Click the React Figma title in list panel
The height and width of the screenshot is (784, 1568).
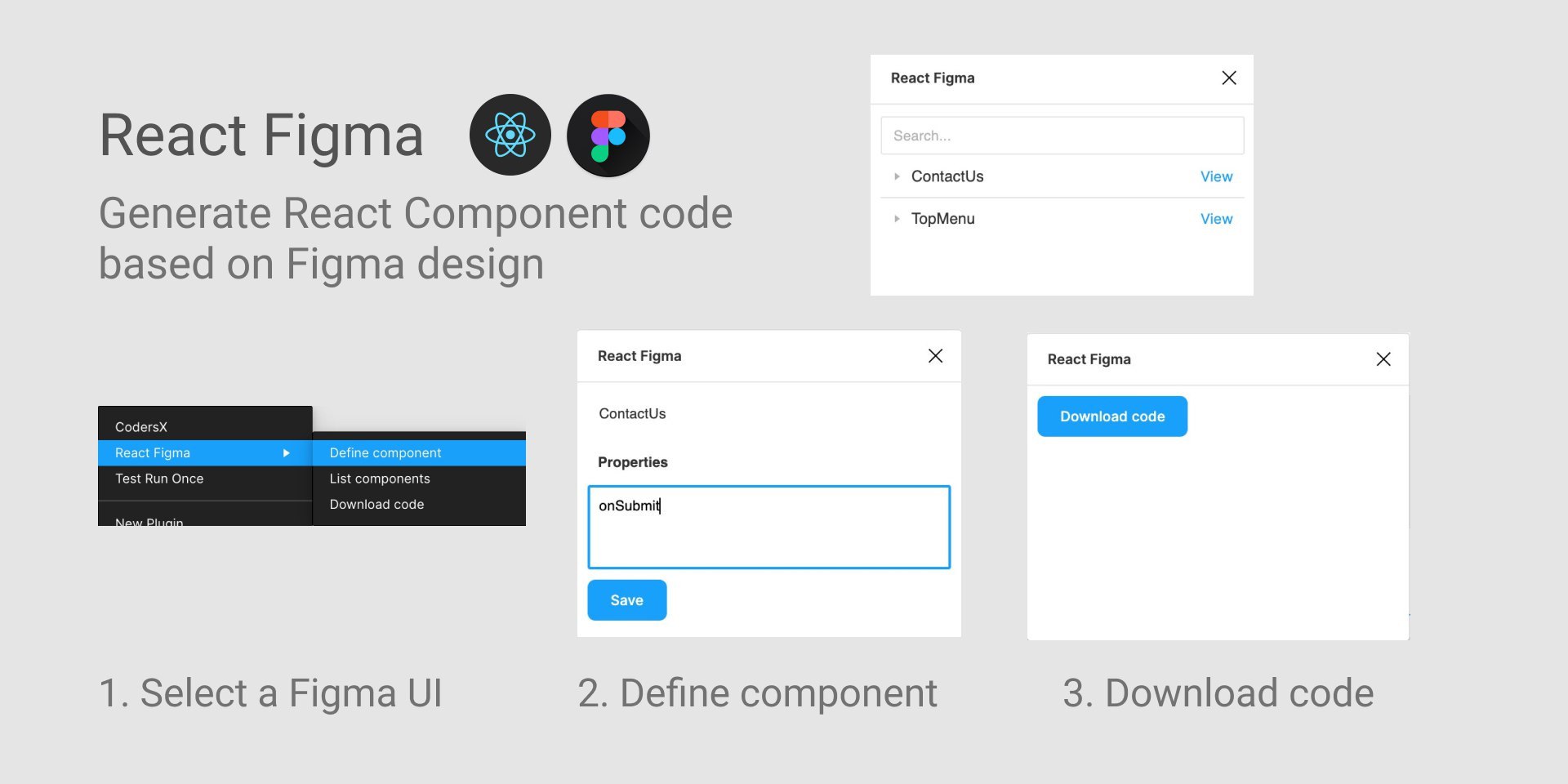tap(933, 78)
